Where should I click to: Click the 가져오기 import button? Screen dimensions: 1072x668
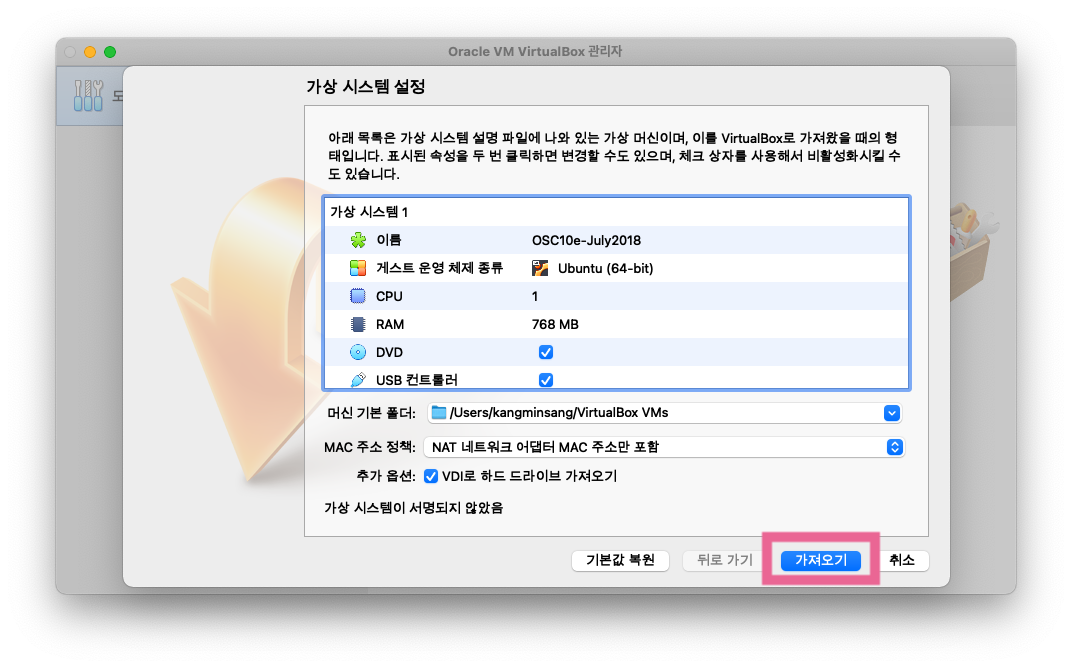(820, 560)
